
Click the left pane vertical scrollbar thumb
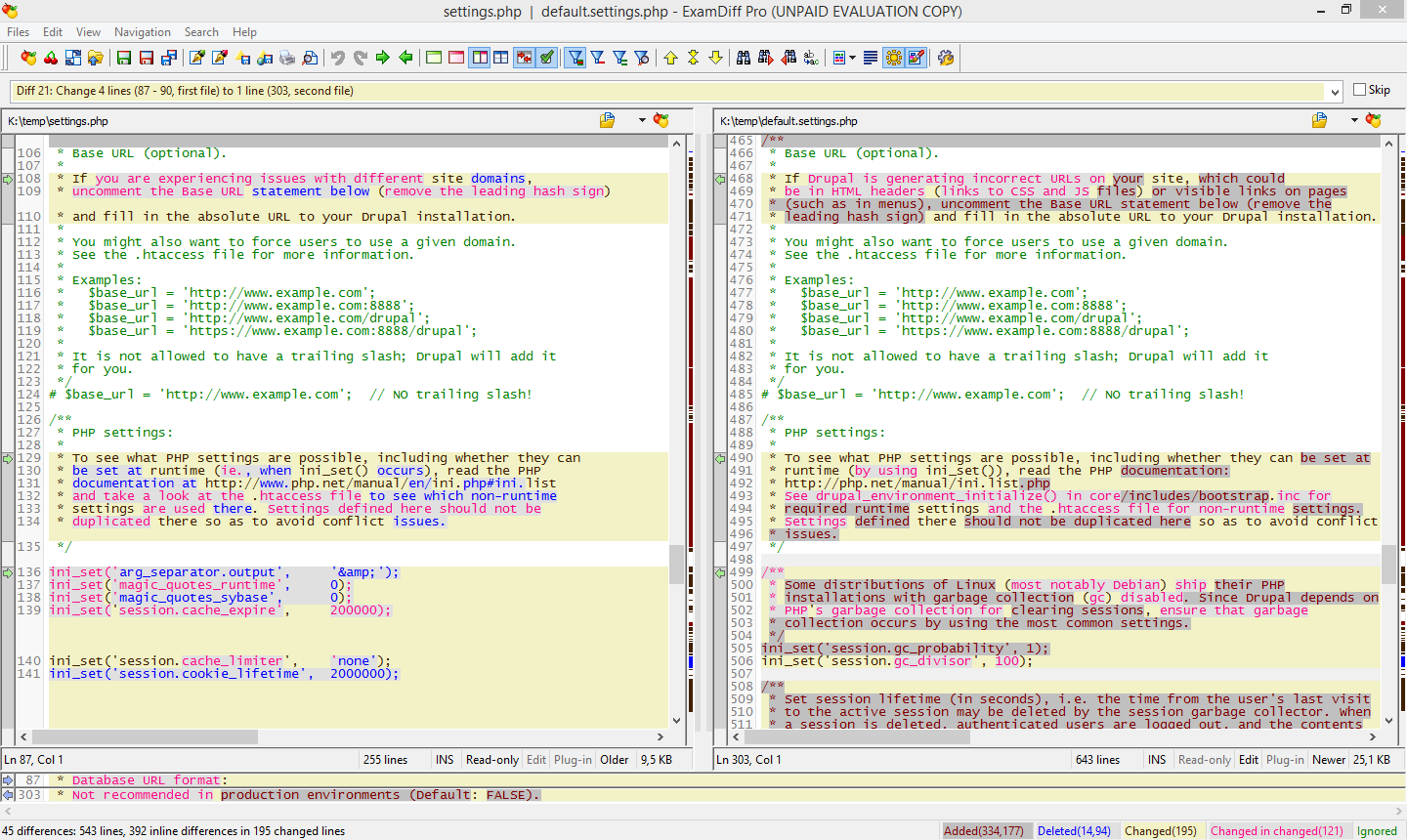(x=676, y=564)
